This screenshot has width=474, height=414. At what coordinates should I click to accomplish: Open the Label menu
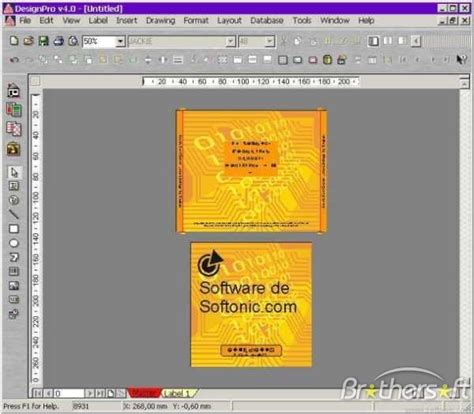coord(98,21)
